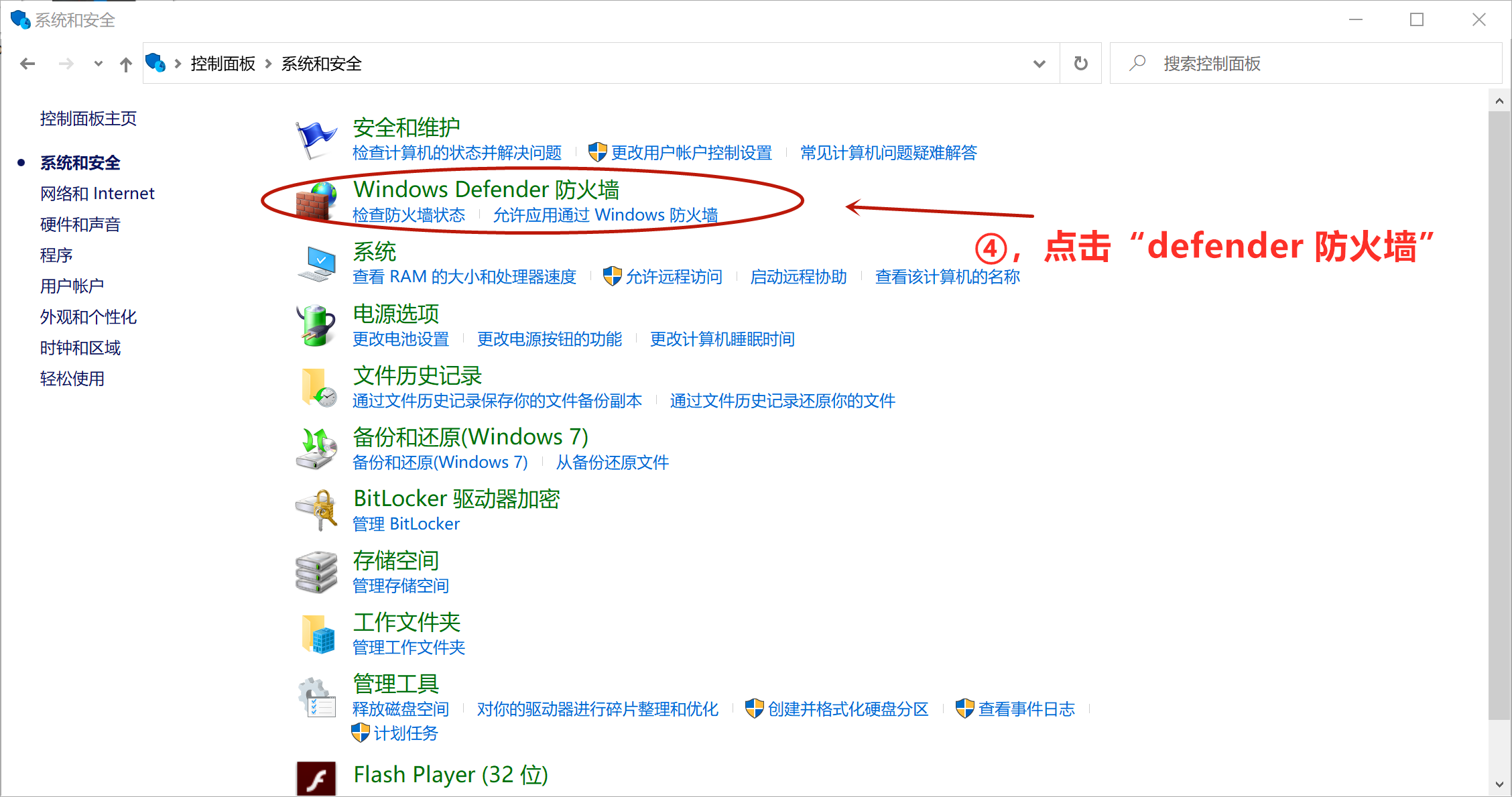Viewport: 1512px width, 797px height.
Task: Open 管理 BitLocker link
Action: [x=406, y=524]
